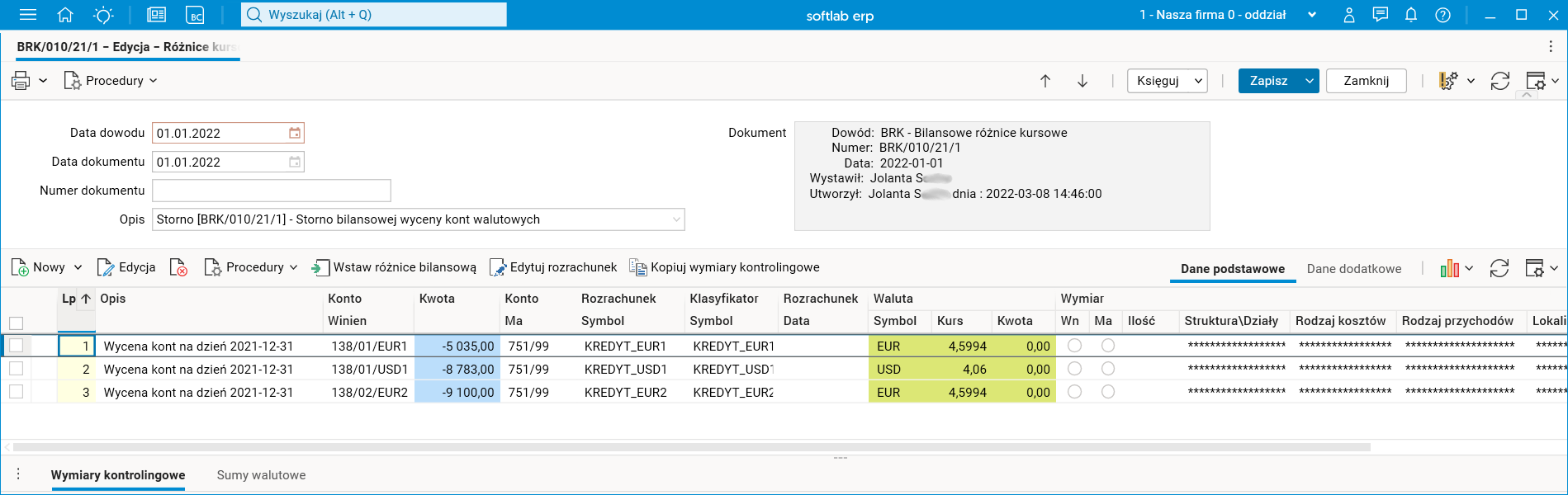
Task: Select Wn radio button in row 2
Action: coord(1074,369)
